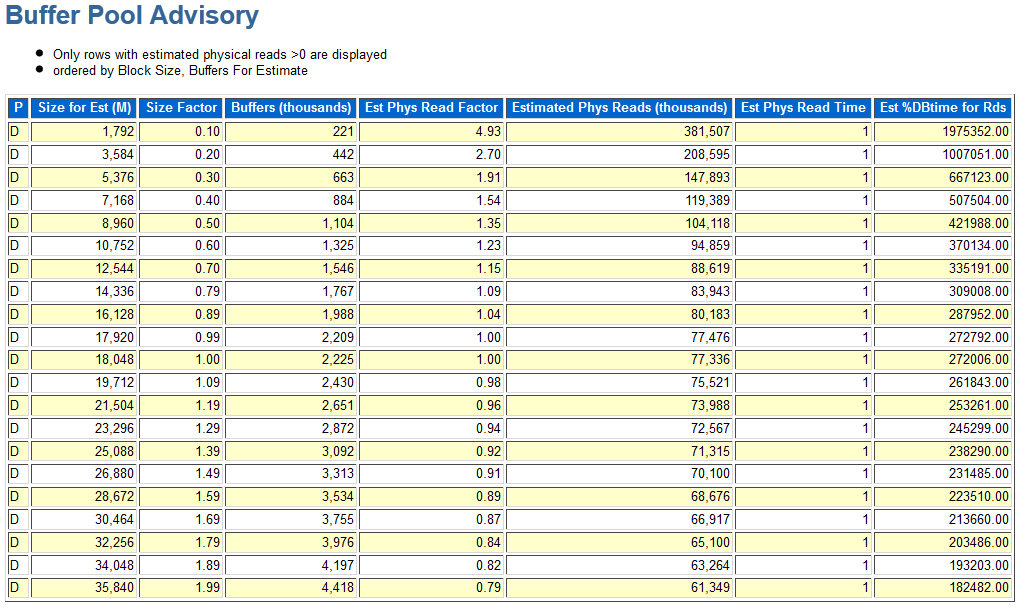Select the DBtime value 182482.00
This screenshot has width=1025, height=612.
click(943, 586)
